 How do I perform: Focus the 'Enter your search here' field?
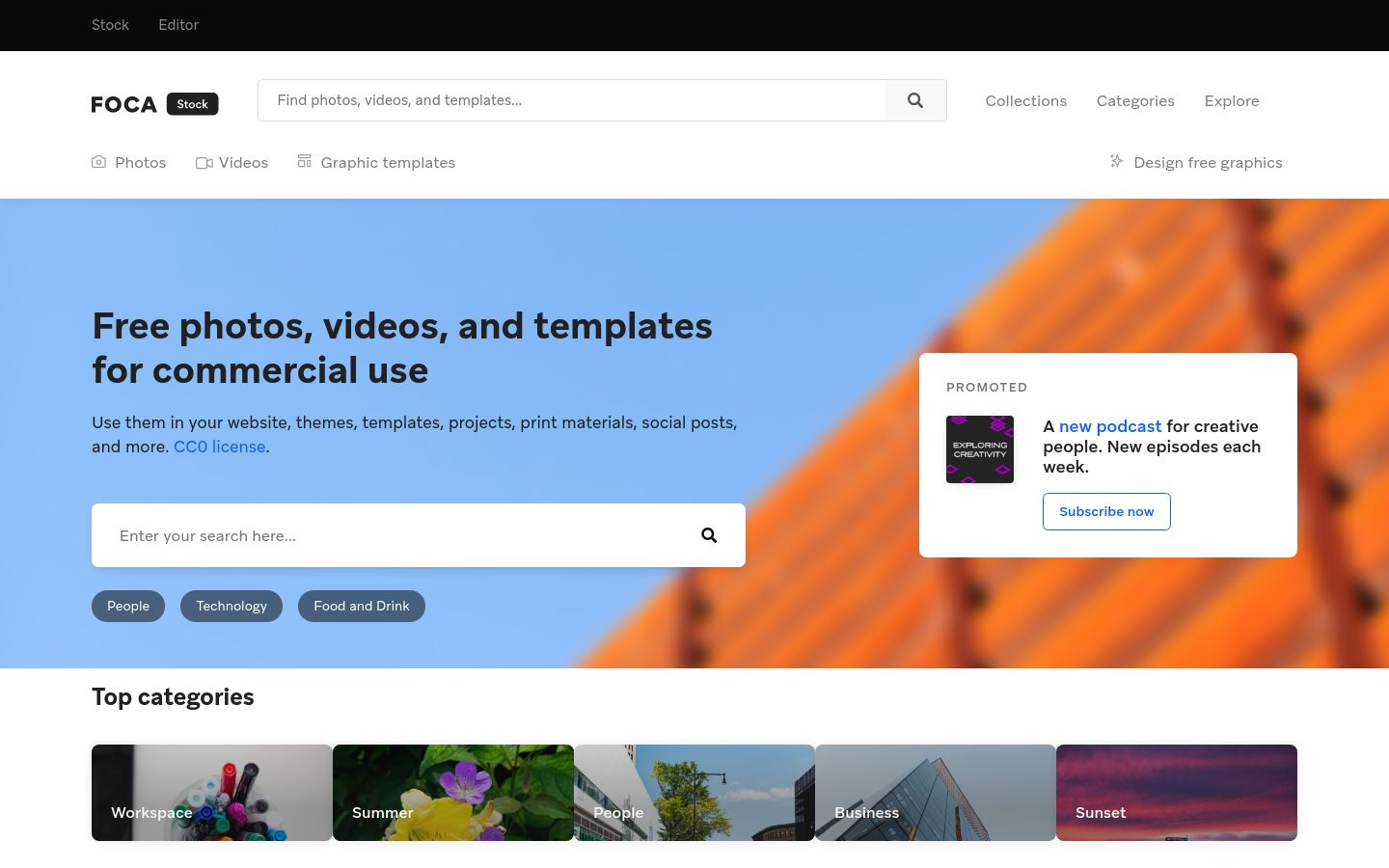[x=395, y=535]
